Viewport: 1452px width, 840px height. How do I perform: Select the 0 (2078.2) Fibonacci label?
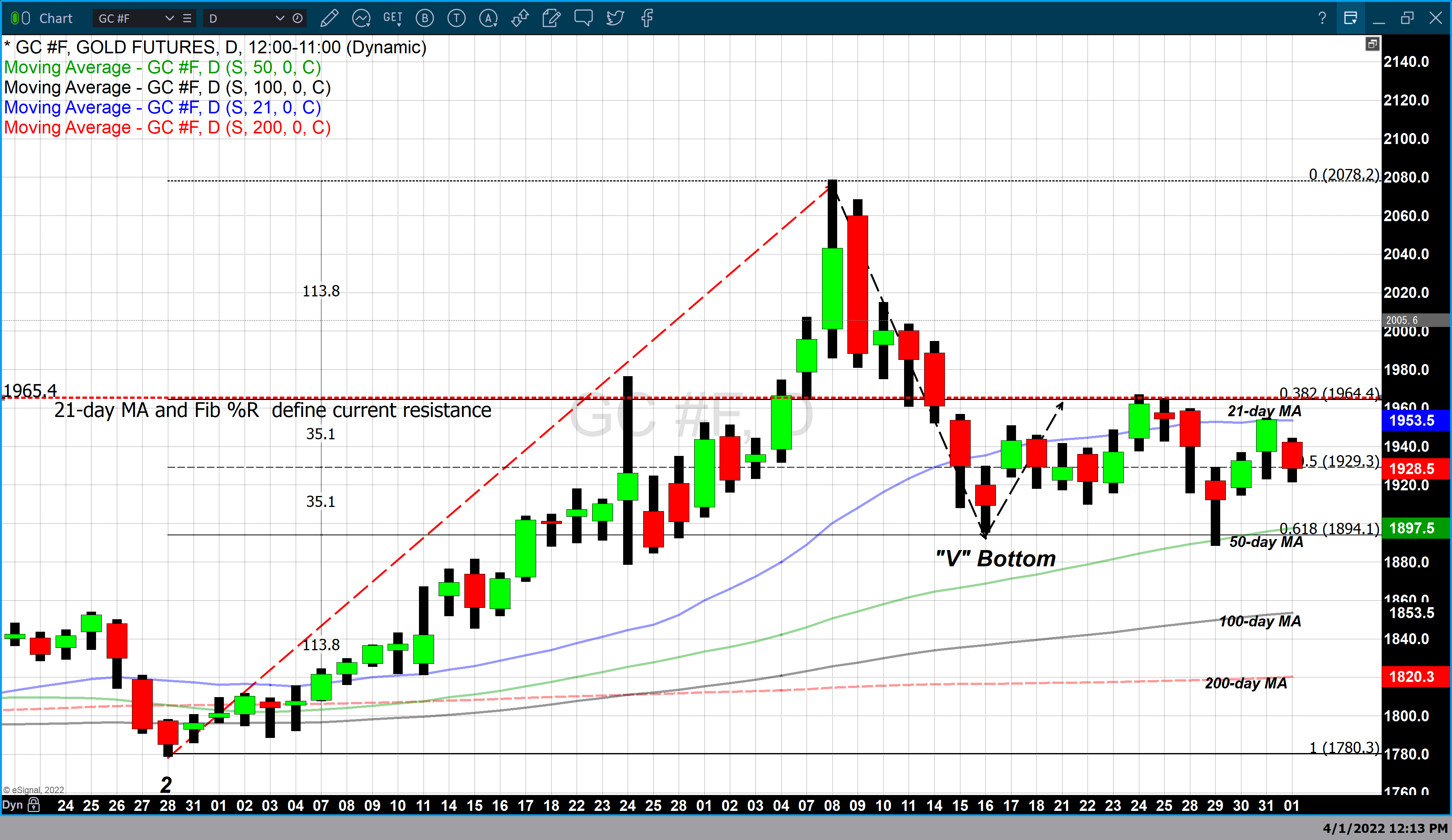click(1344, 174)
